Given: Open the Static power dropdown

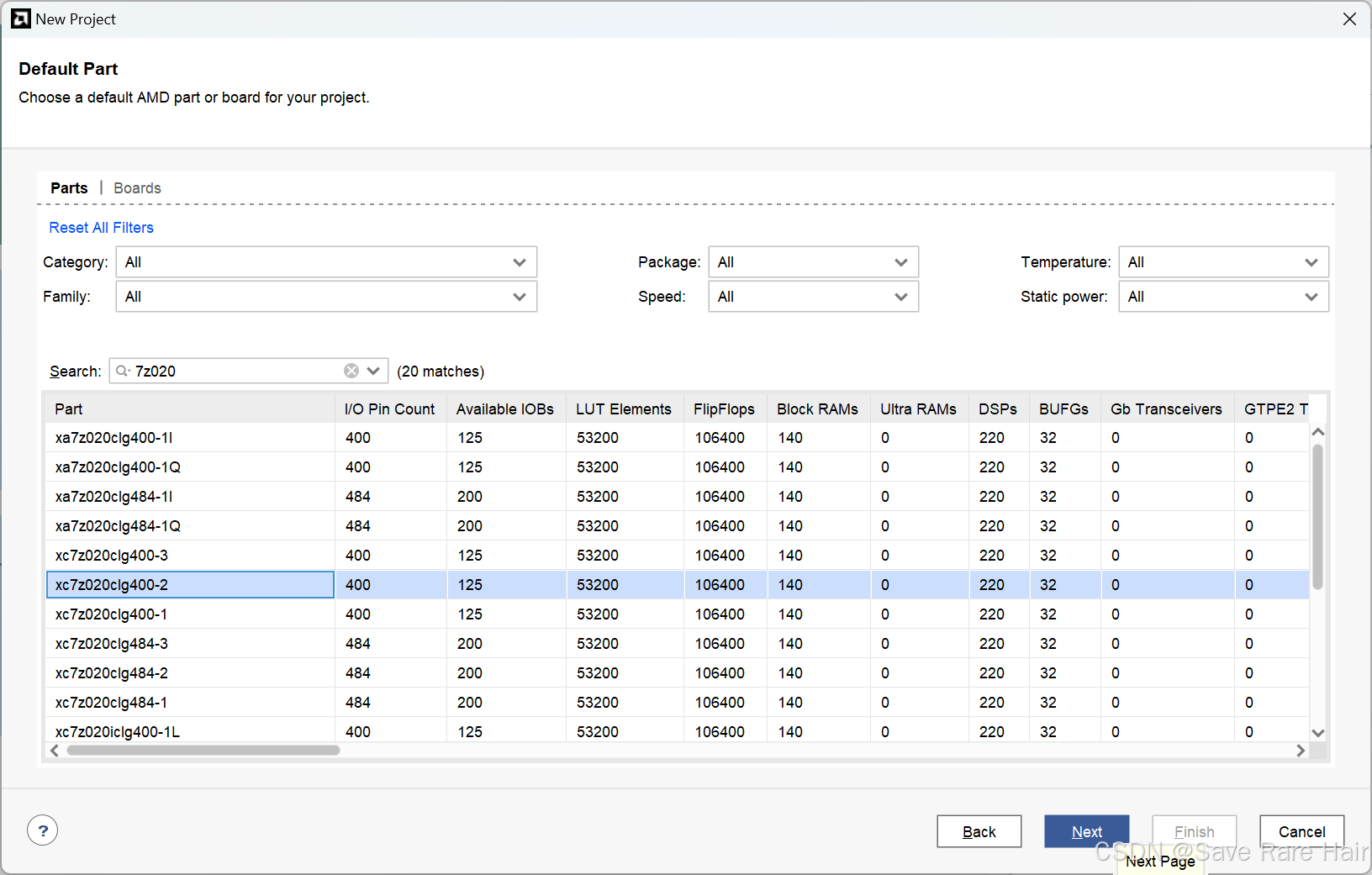Looking at the screenshot, I should click(x=1224, y=297).
